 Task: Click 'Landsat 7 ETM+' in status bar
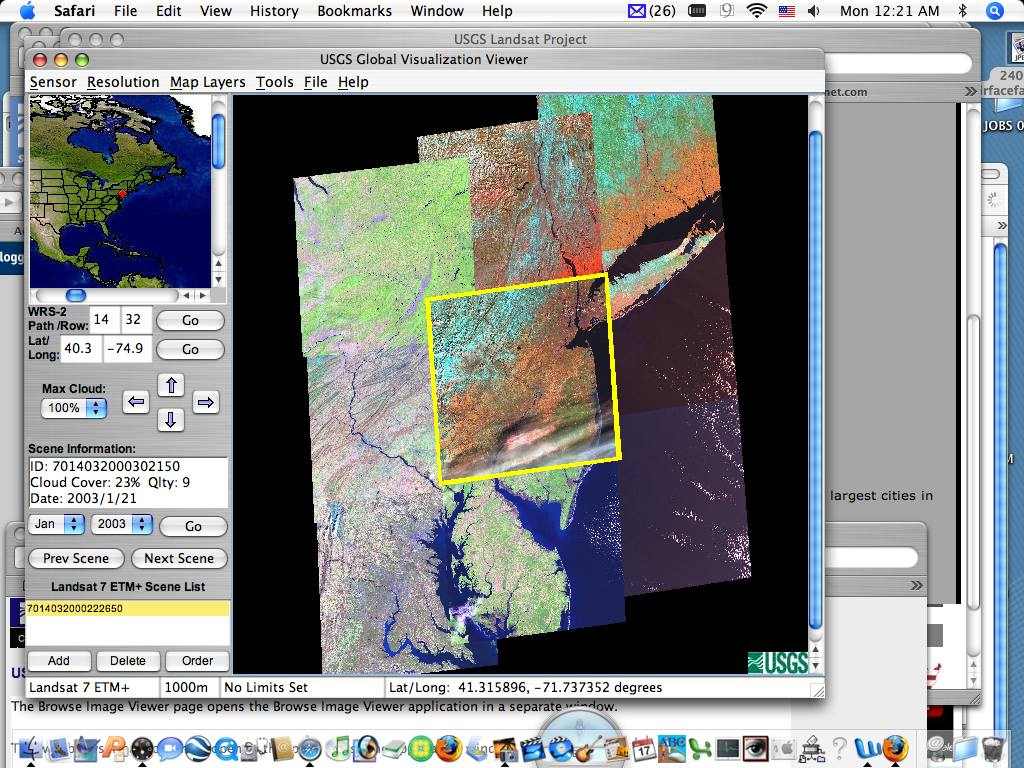point(80,687)
